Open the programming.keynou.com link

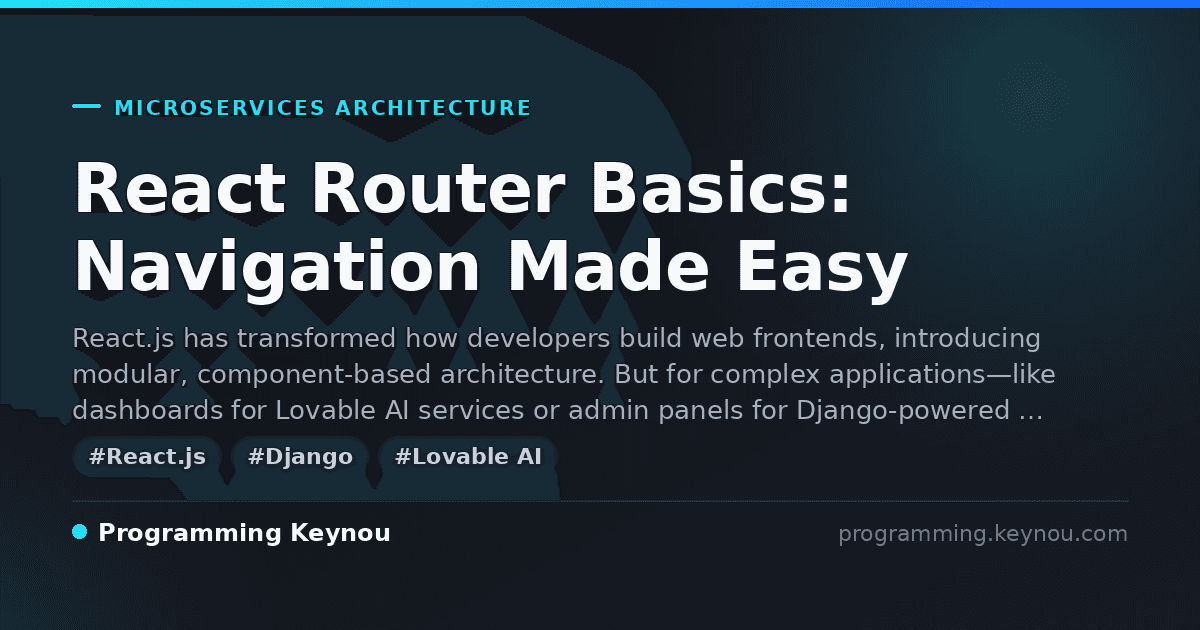(x=983, y=534)
